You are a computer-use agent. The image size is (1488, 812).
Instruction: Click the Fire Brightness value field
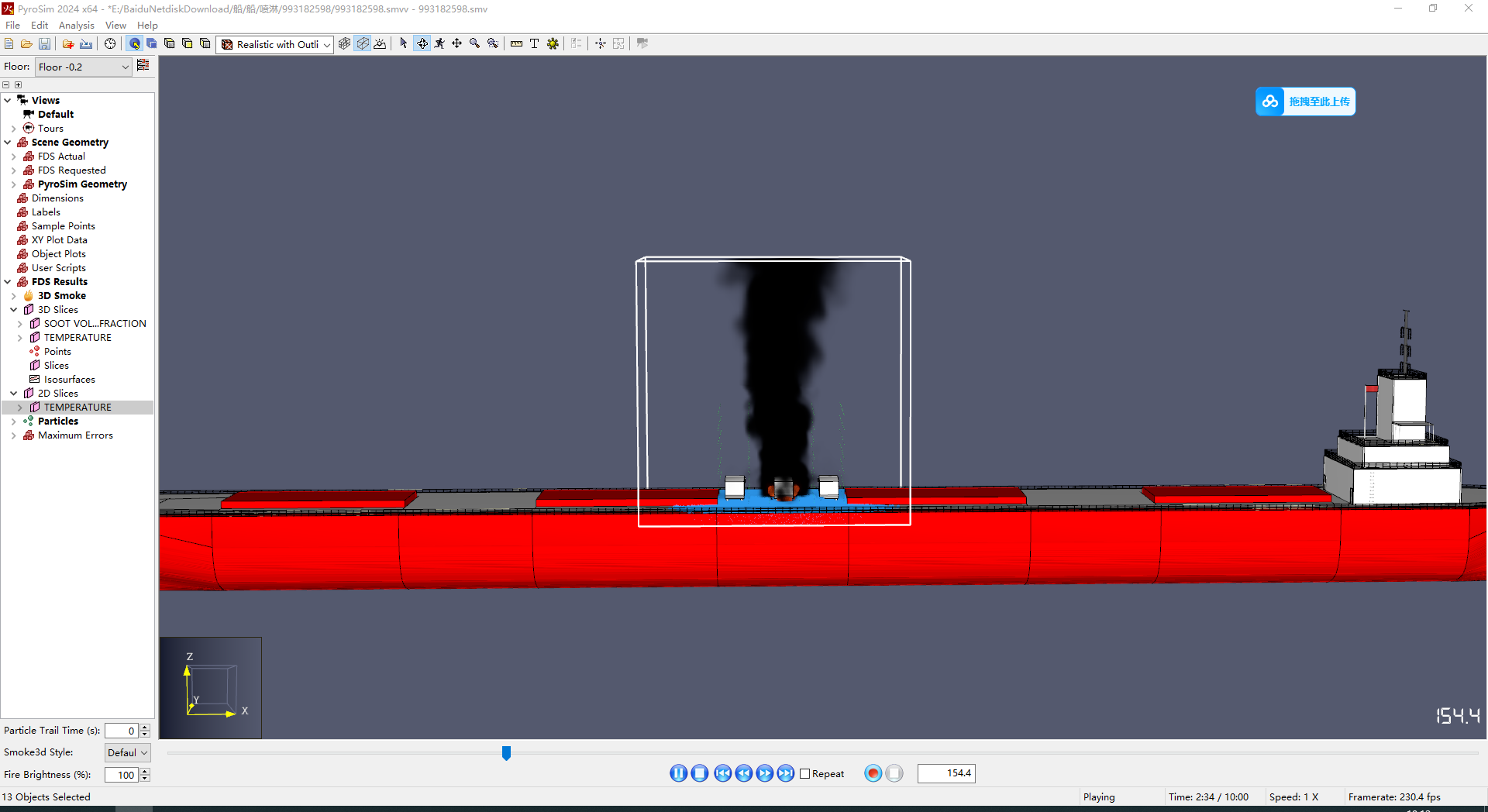click(122, 775)
